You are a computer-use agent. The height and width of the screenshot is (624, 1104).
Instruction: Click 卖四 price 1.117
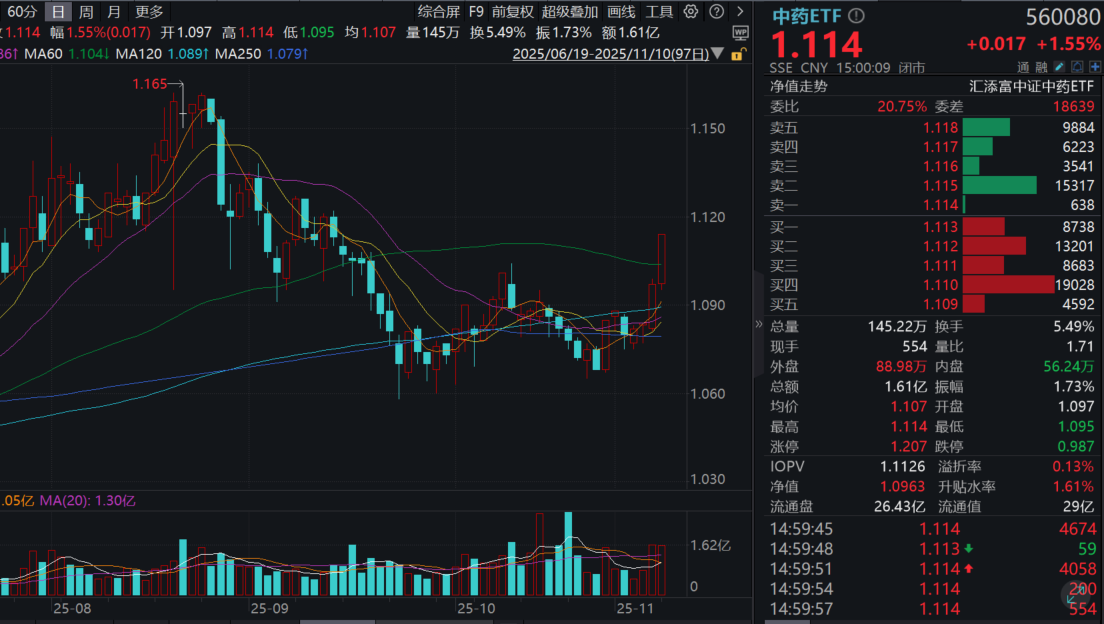click(x=941, y=146)
